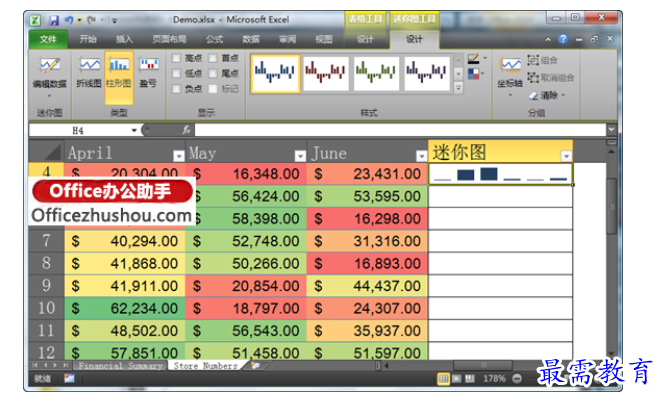The image size is (661, 403).
Task: Switch to the 开始 (Home) tab
Action: tap(88, 39)
